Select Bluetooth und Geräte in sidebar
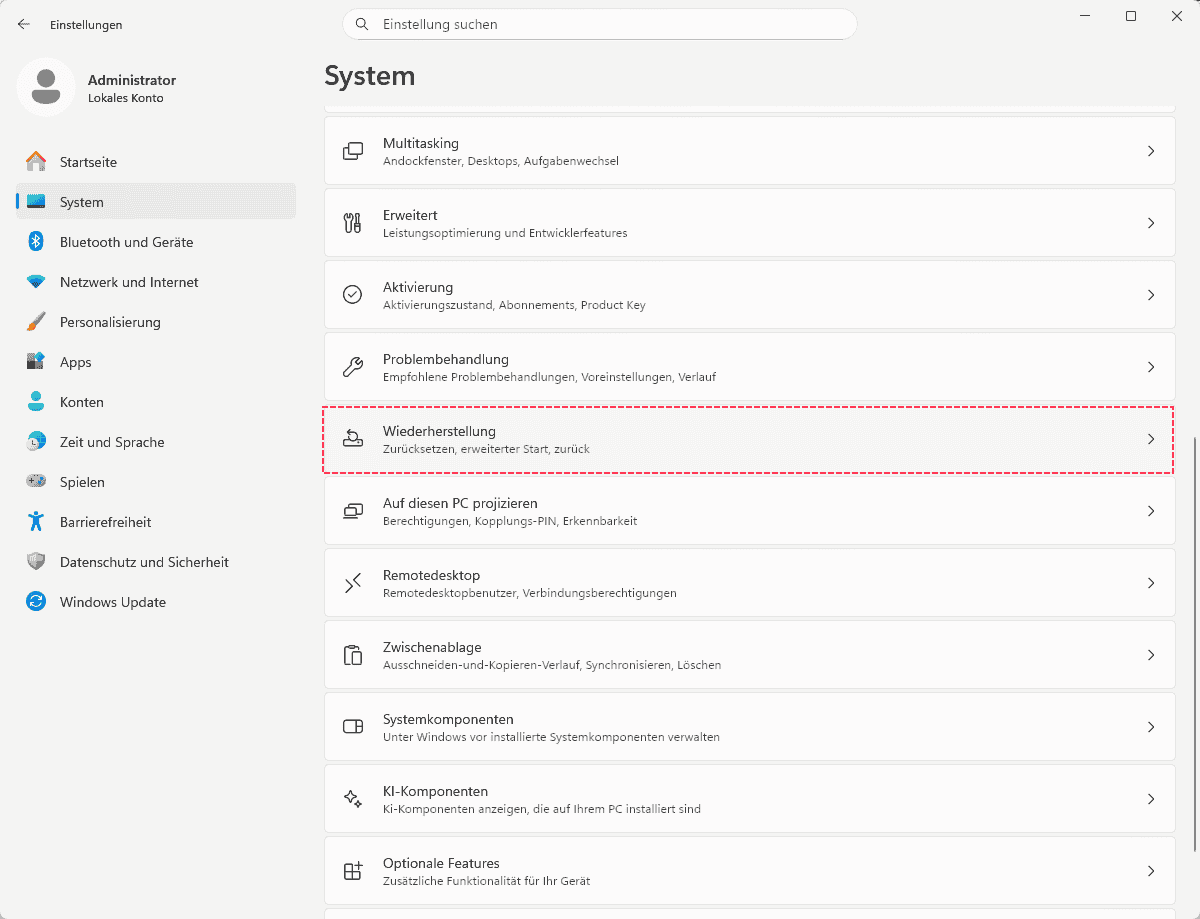The height and width of the screenshot is (919, 1200). (x=156, y=242)
